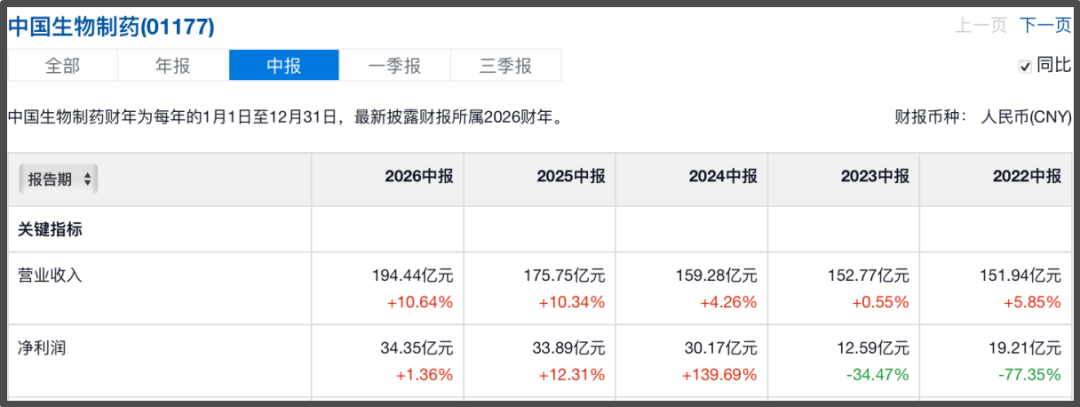Screen dimensions: 1080x407
Task: Select the 中报 tab
Action: coord(284,65)
